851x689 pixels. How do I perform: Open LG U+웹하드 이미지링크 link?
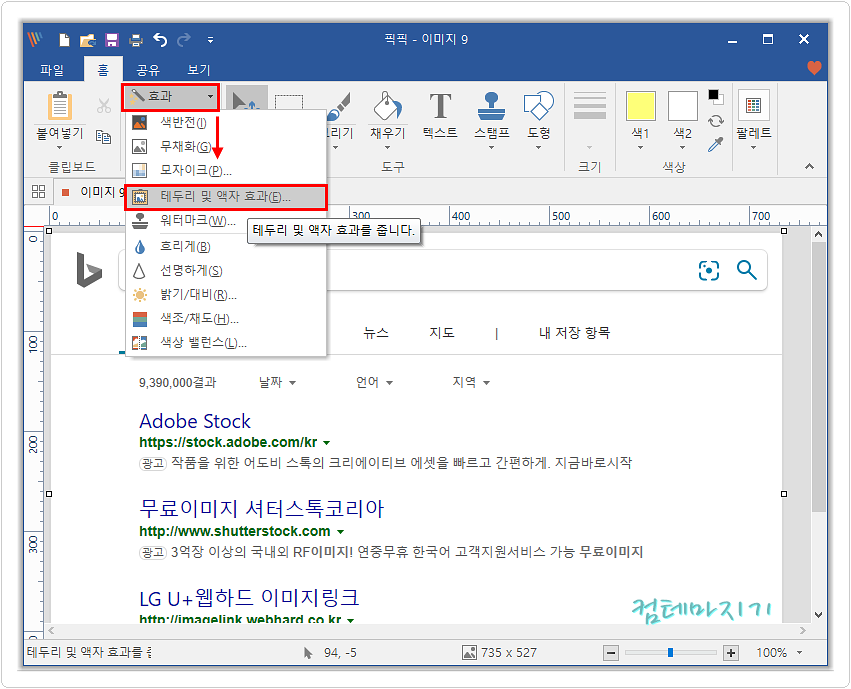249,598
